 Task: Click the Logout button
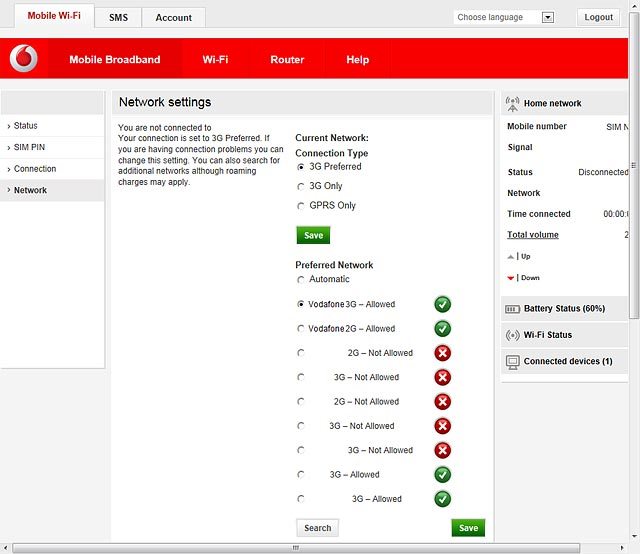pyautogui.click(x=598, y=17)
